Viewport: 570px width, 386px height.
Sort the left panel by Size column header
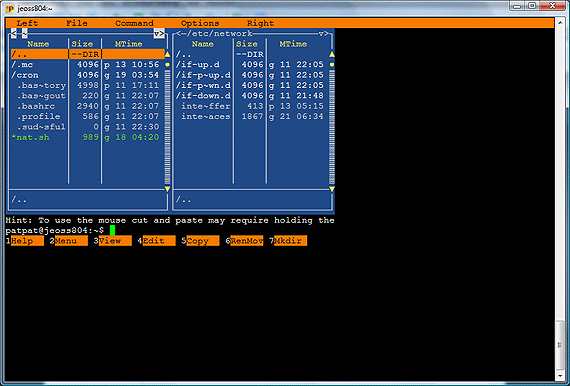pos(82,44)
